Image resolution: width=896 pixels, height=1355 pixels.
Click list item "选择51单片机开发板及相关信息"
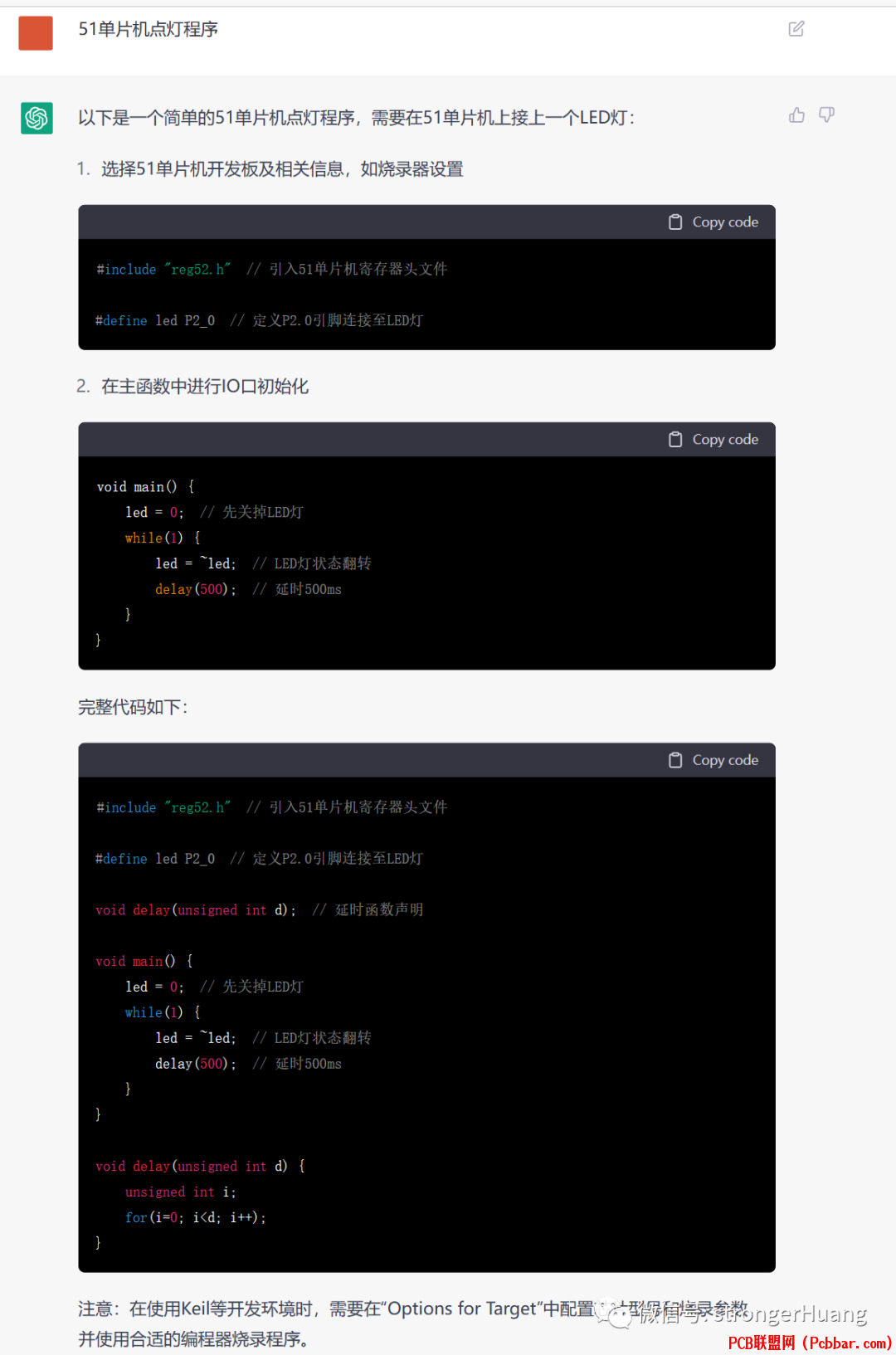pyautogui.click(x=282, y=169)
